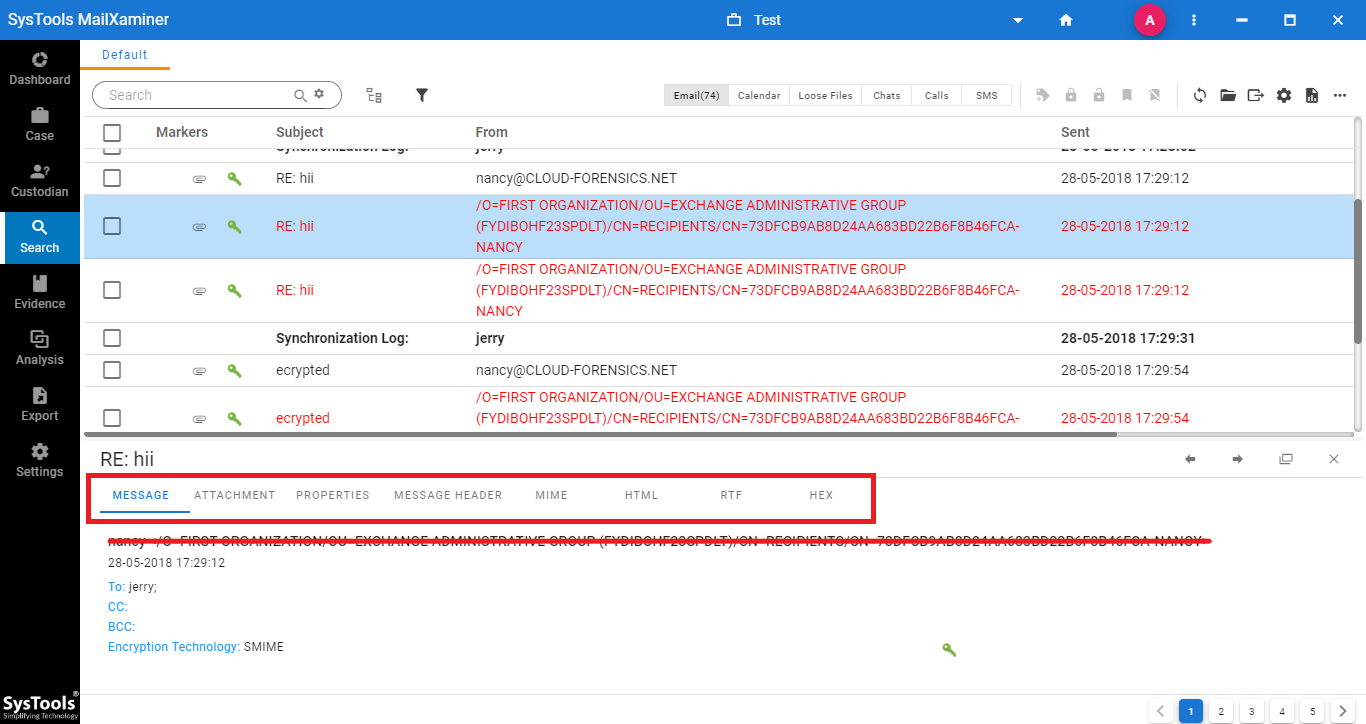Open the Evidence sidebar section
This screenshot has width=1366, height=724.
(x=40, y=292)
